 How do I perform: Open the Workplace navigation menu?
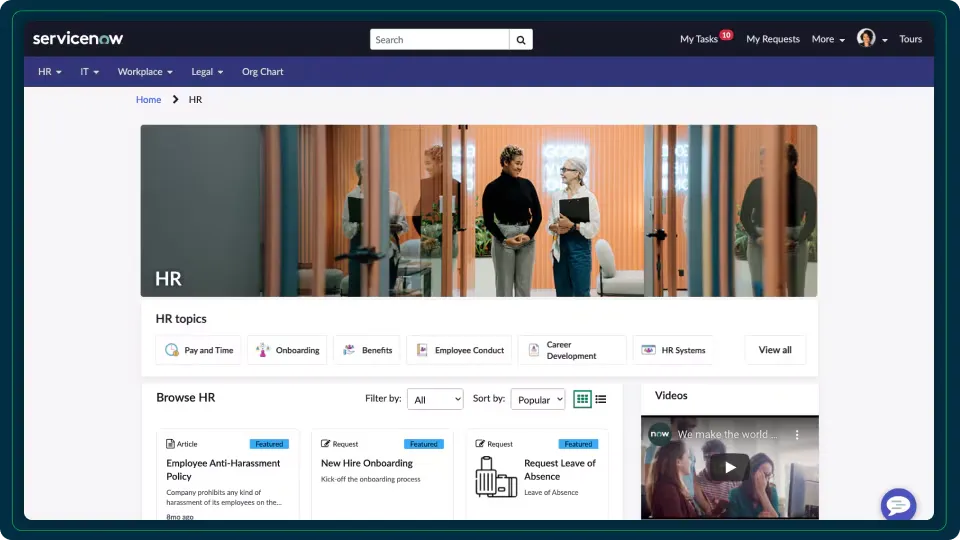tap(145, 72)
